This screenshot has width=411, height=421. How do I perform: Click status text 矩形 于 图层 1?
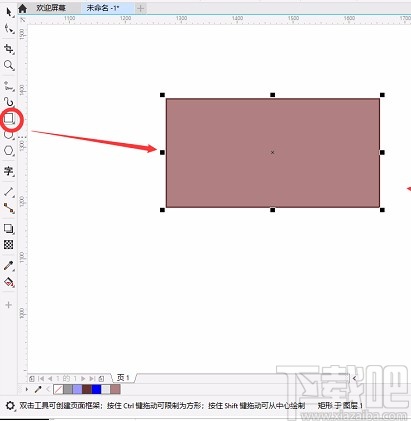click(x=340, y=406)
